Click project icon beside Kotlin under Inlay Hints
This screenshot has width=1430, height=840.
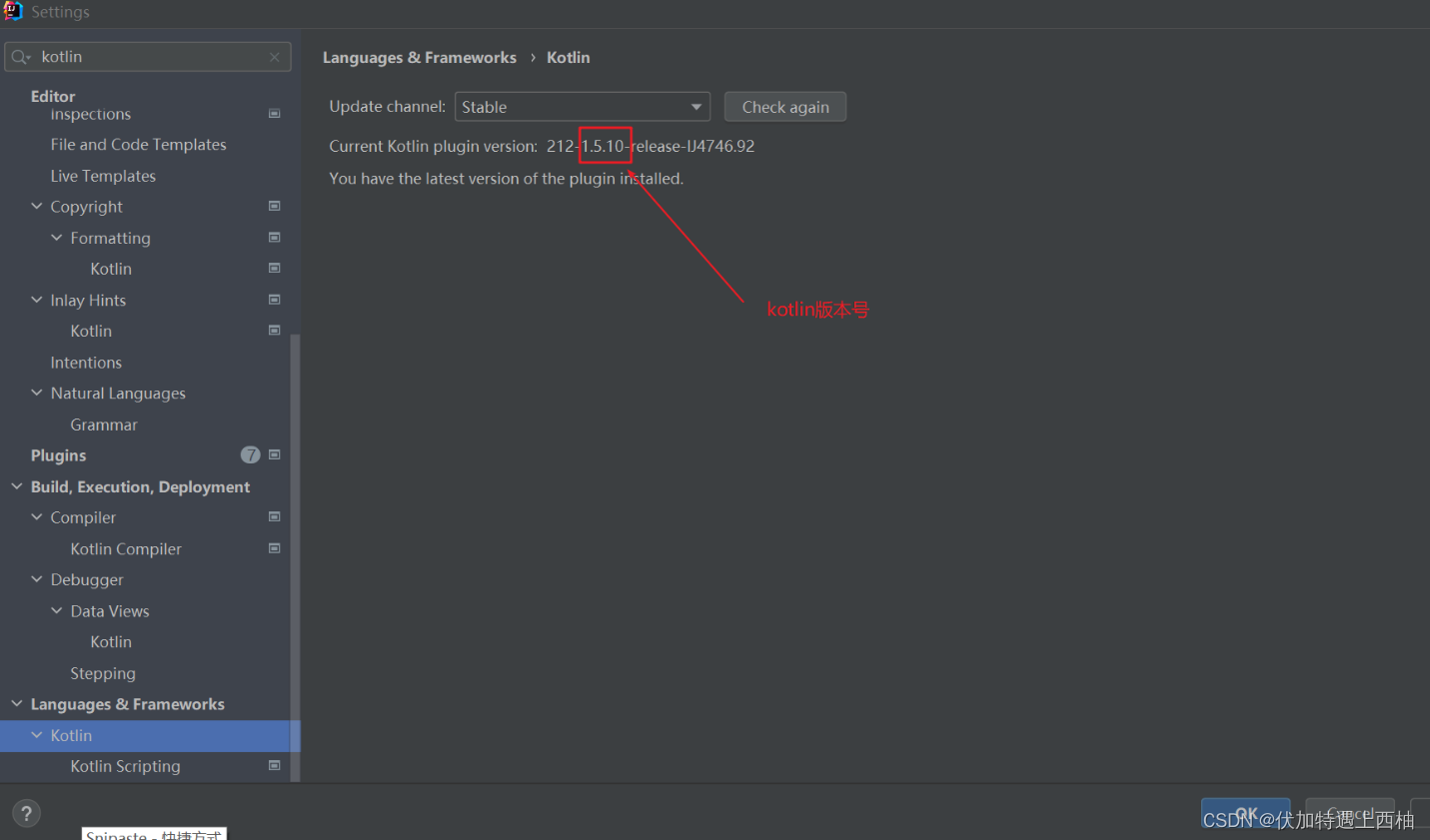tap(275, 331)
